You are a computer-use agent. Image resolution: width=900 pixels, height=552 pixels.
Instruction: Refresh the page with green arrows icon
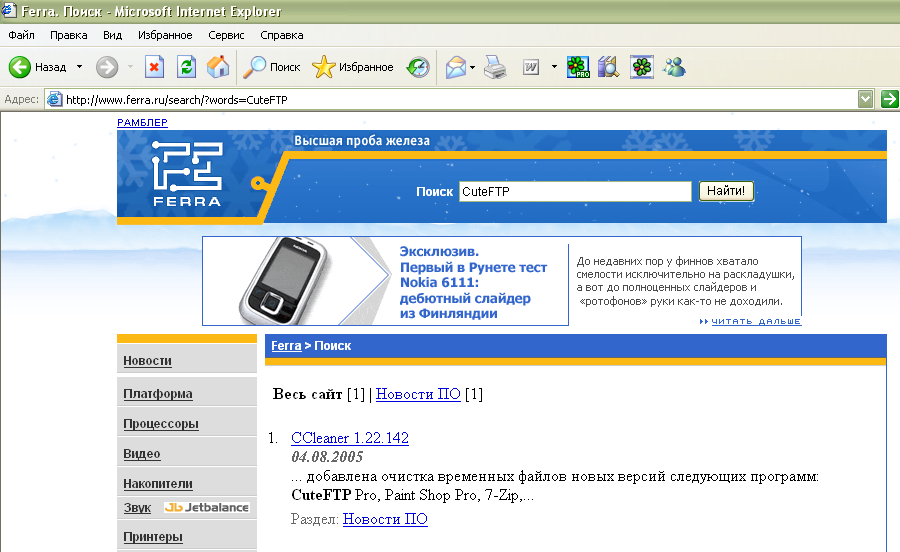click(x=186, y=67)
